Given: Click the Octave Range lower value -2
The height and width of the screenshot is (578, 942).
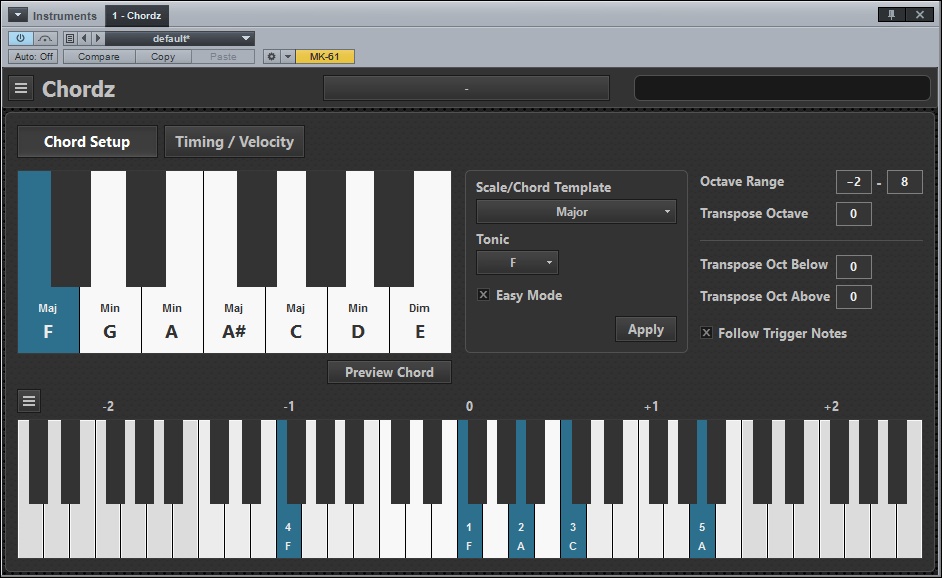Looking at the screenshot, I should [x=854, y=181].
